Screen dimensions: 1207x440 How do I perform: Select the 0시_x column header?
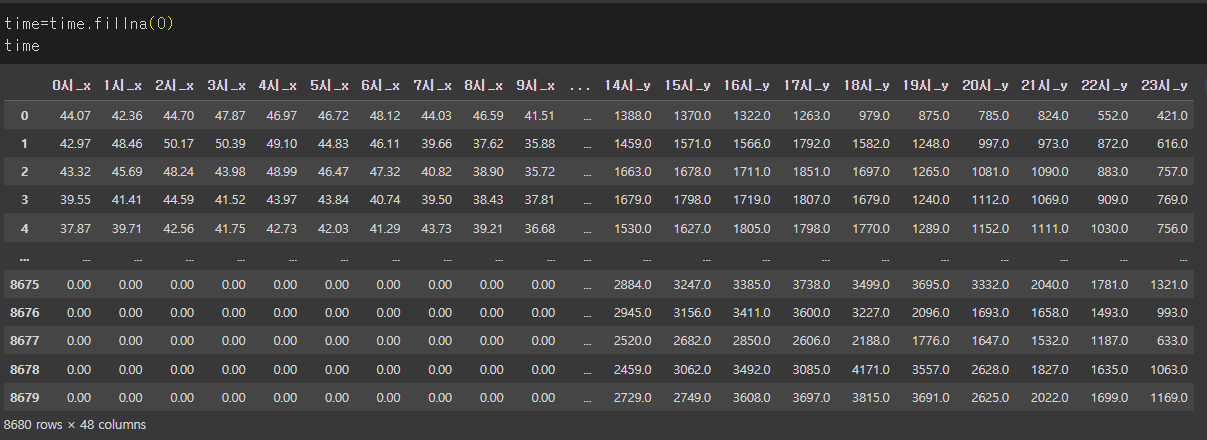pos(72,86)
